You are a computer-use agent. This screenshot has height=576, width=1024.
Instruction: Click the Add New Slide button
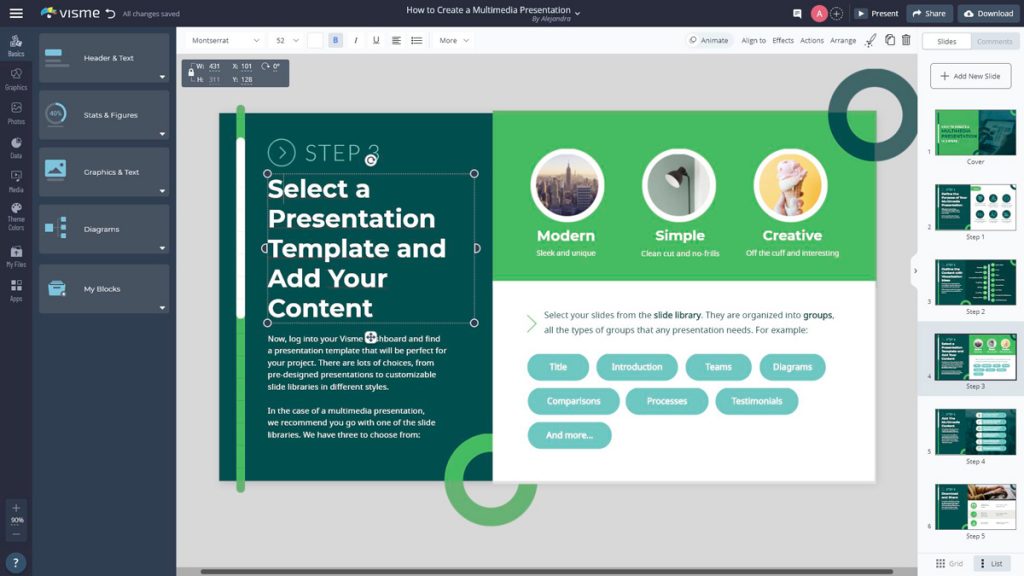tap(970, 76)
